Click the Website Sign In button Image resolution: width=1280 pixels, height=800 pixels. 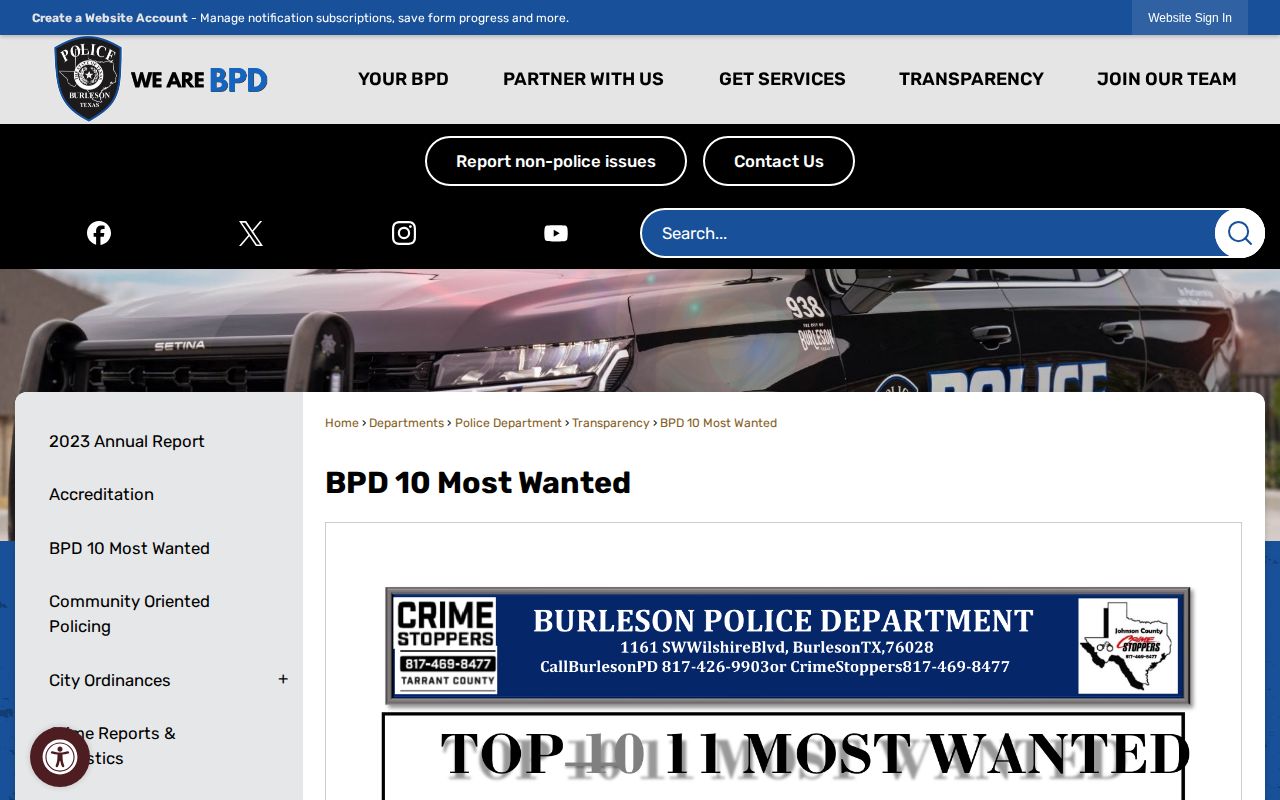(x=1190, y=18)
